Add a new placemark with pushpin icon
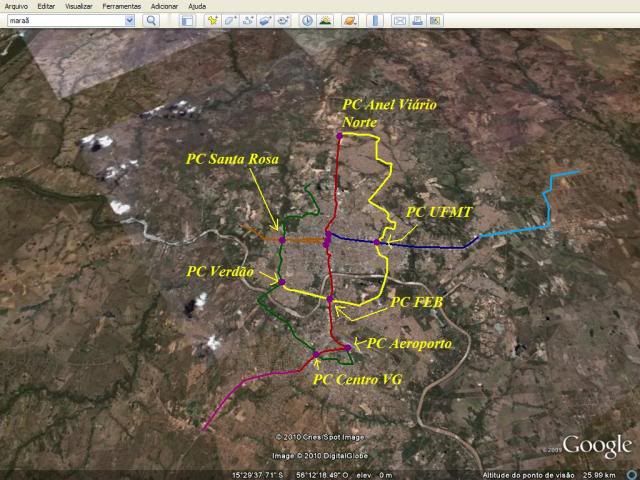 point(213,20)
